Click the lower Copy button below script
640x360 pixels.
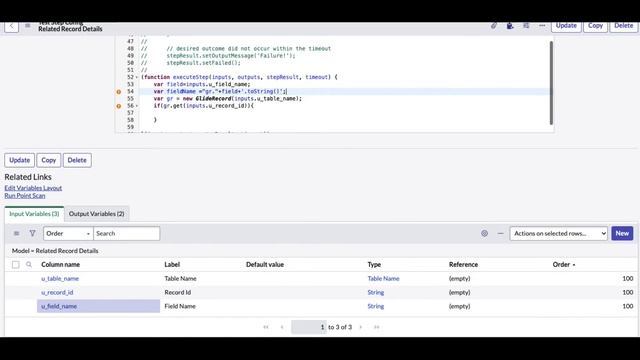[x=49, y=160]
